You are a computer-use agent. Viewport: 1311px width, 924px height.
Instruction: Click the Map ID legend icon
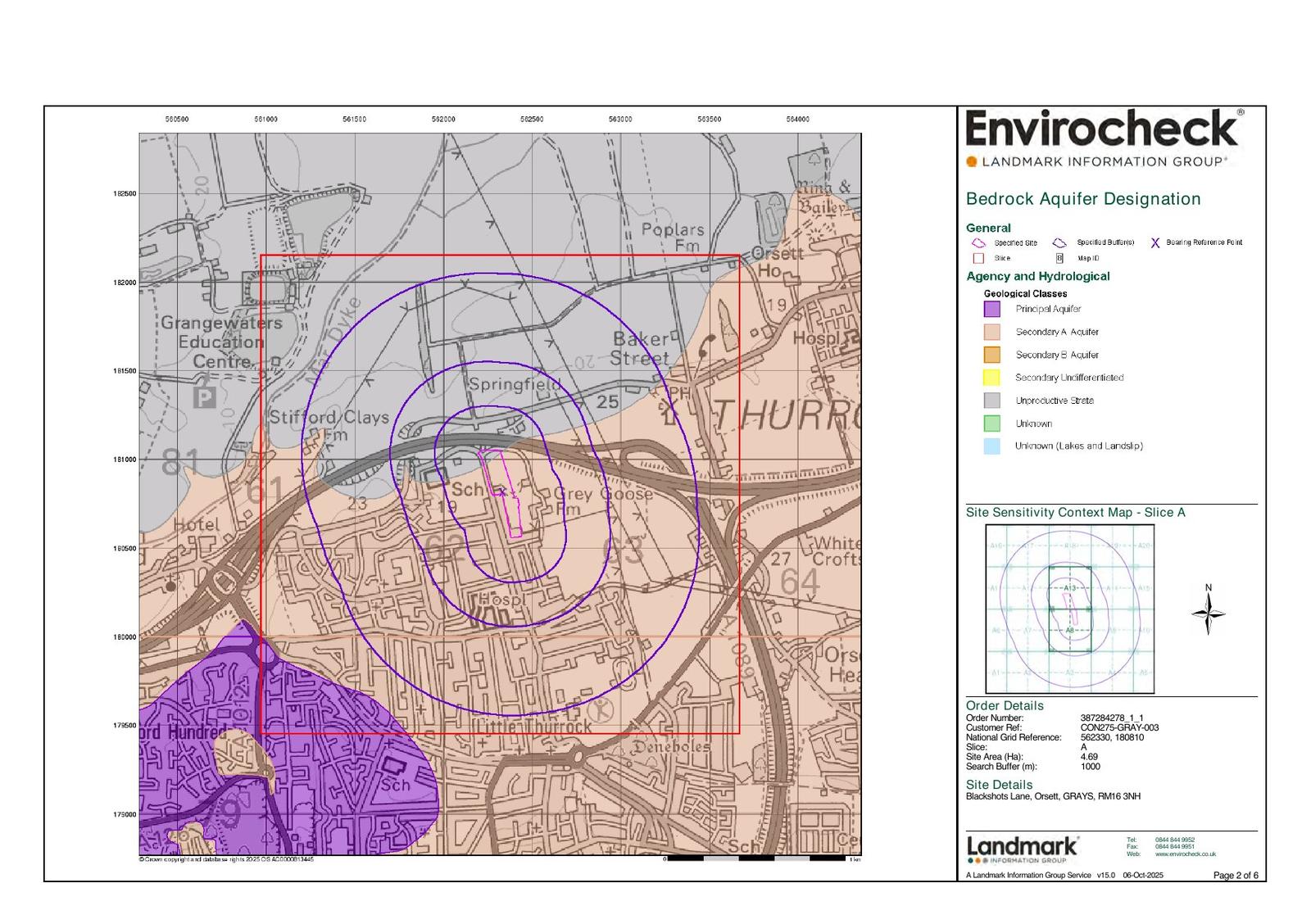[1059, 258]
